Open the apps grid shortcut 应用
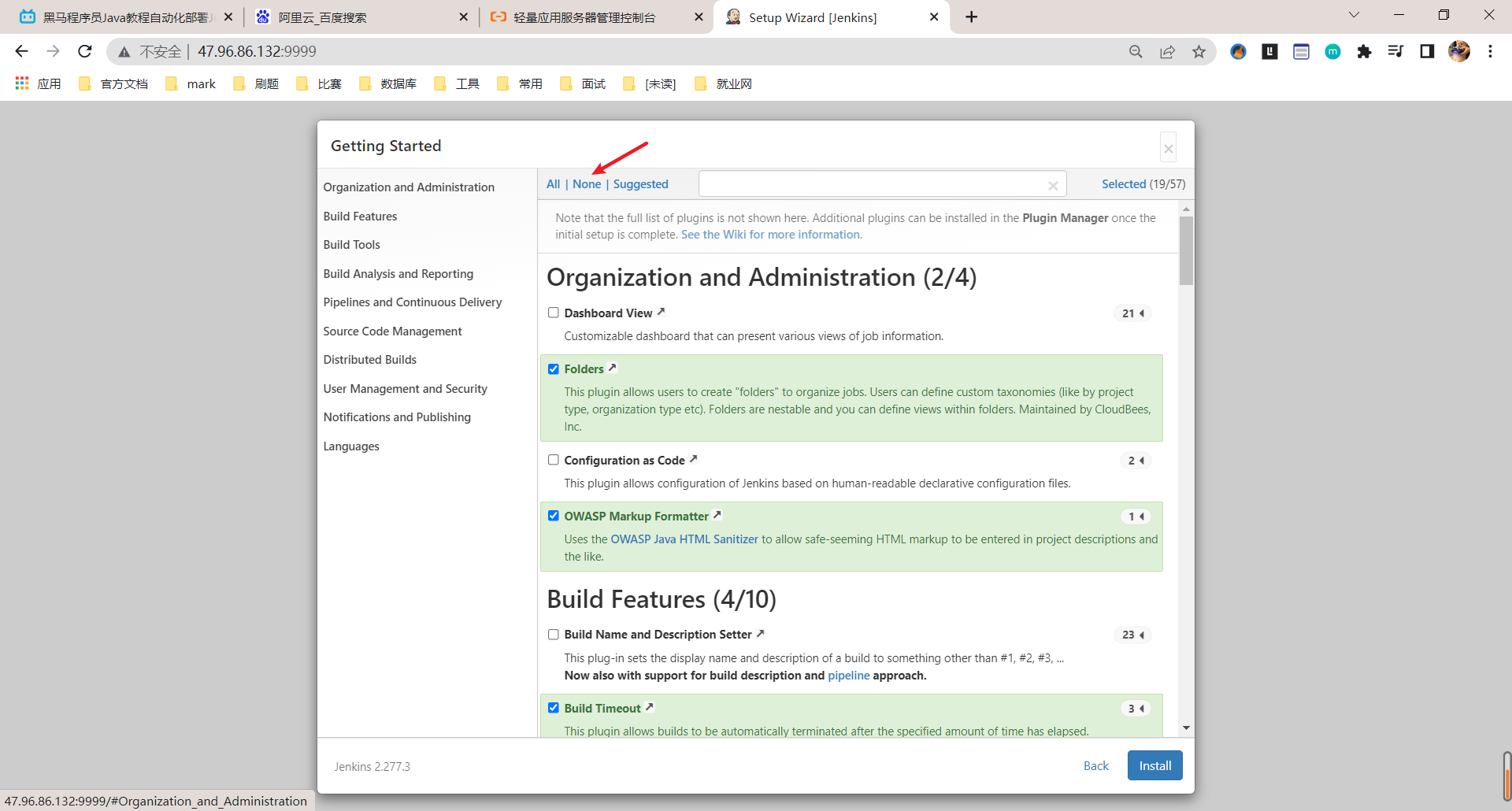This screenshot has width=1512, height=811. click(38, 83)
